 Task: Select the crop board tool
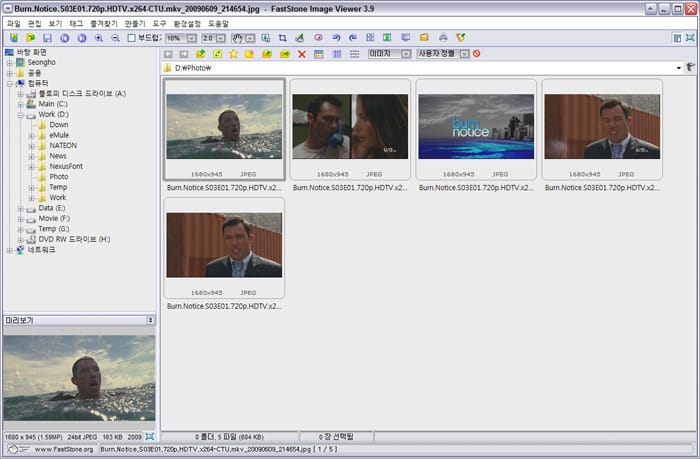pyautogui.click(x=283, y=38)
